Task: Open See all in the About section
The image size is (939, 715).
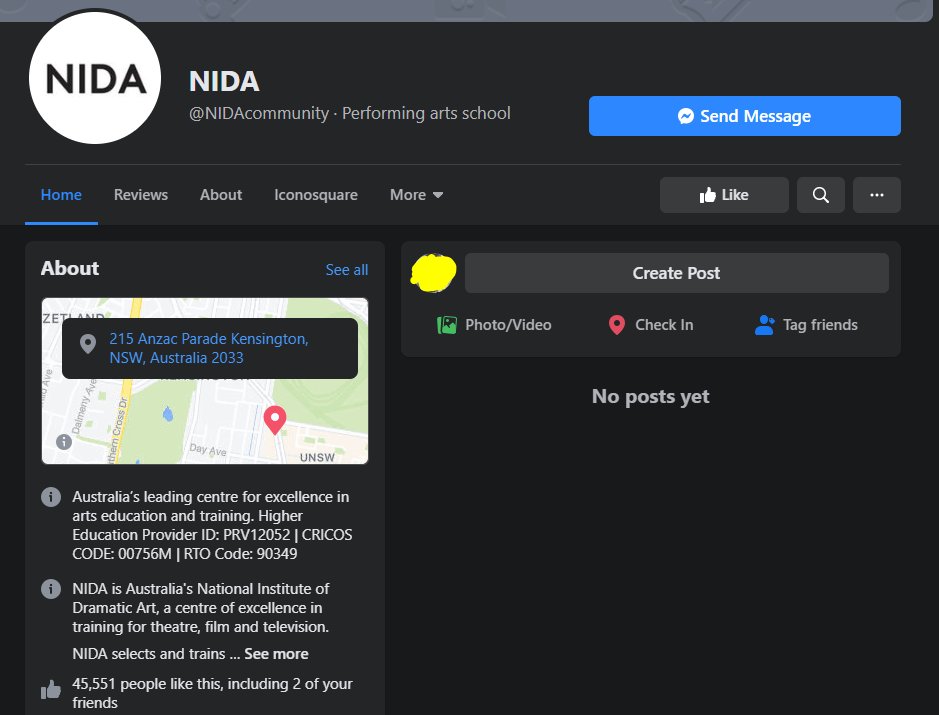Action: pyautogui.click(x=346, y=269)
